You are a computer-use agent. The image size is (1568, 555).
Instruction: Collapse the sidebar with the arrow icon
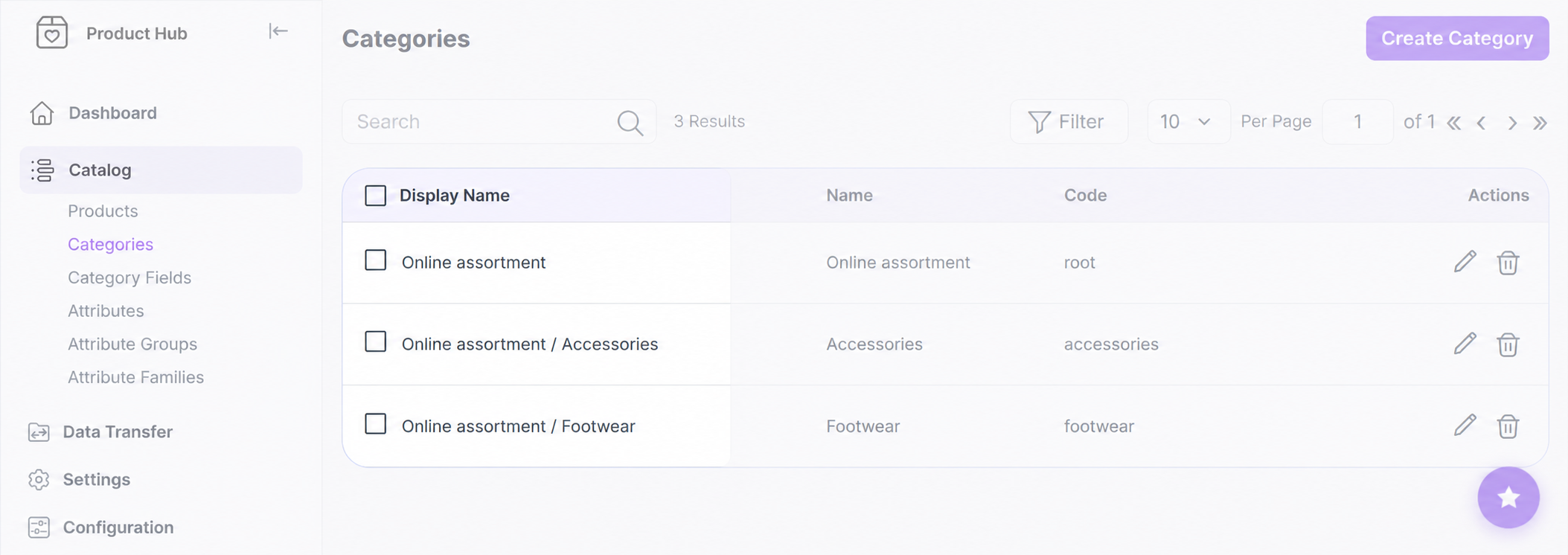(x=278, y=31)
